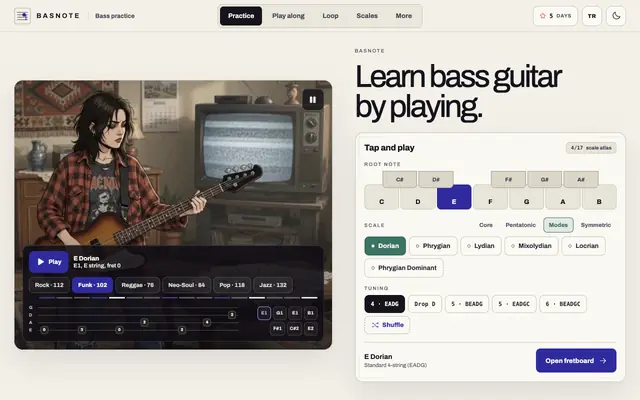Select the Mixolydian scale
The image size is (640, 400).
tap(531, 246)
